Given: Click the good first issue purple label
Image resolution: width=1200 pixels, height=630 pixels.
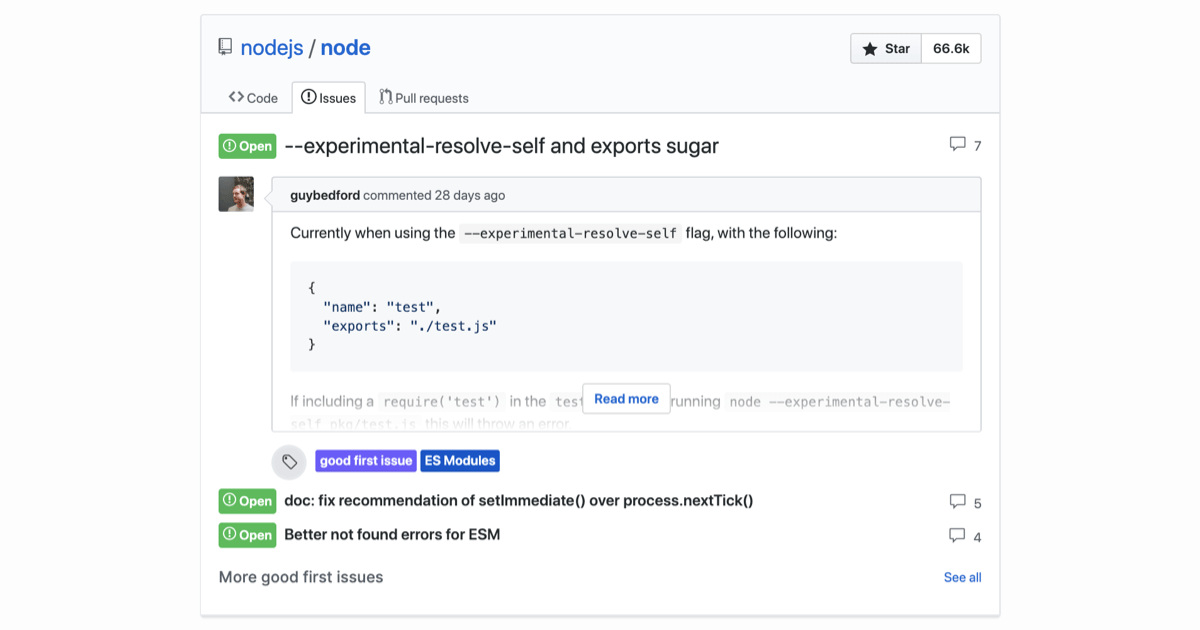Looking at the screenshot, I should tap(366, 461).
